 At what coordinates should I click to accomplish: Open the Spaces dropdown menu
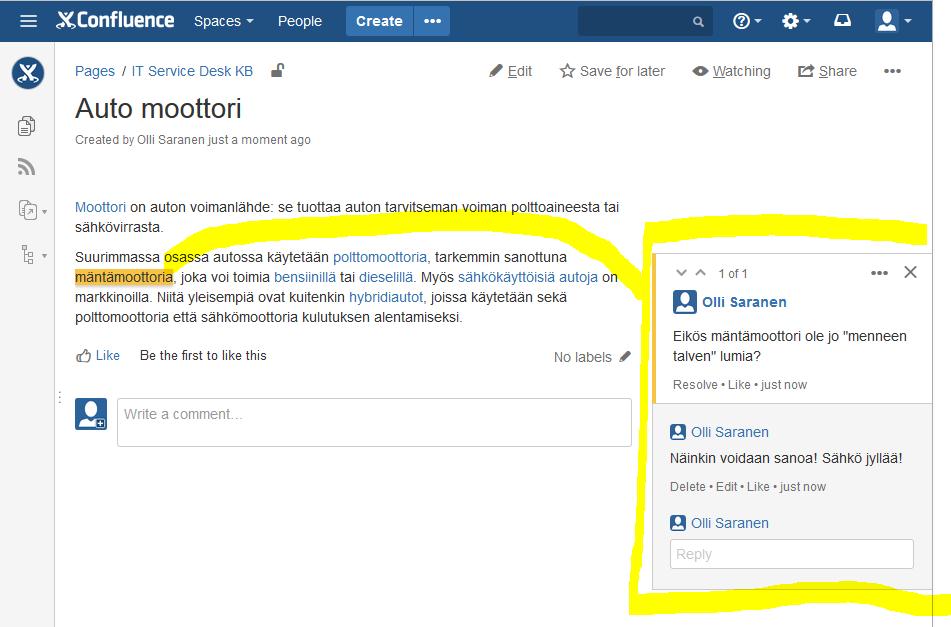click(223, 21)
